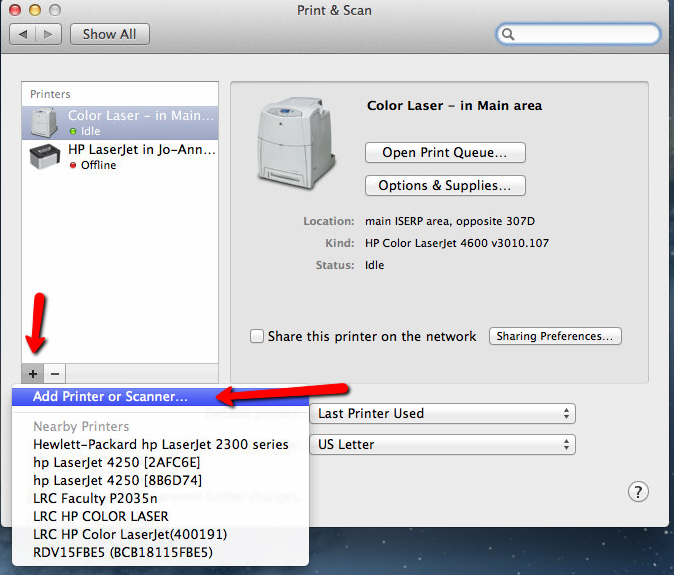This screenshot has width=674, height=575.
Task: Click the Nearby Printers header label
Action: pyautogui.click(x=81, y=426)
